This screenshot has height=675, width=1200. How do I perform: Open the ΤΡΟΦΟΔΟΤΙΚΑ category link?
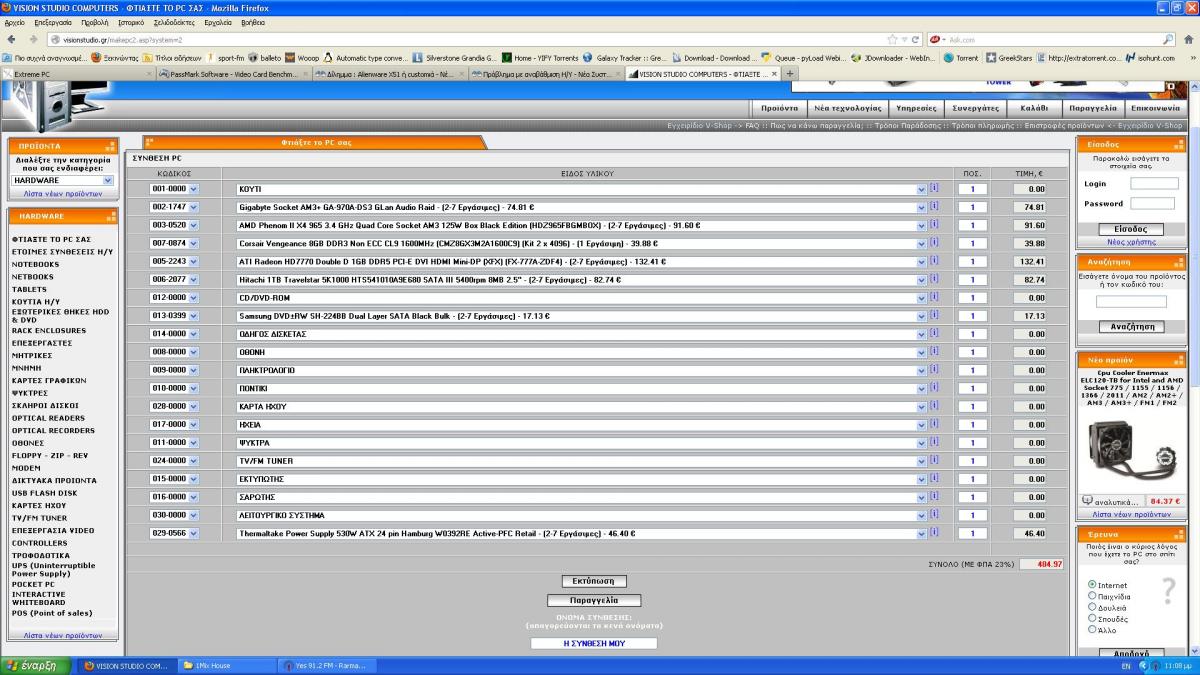tap(41, 555)
